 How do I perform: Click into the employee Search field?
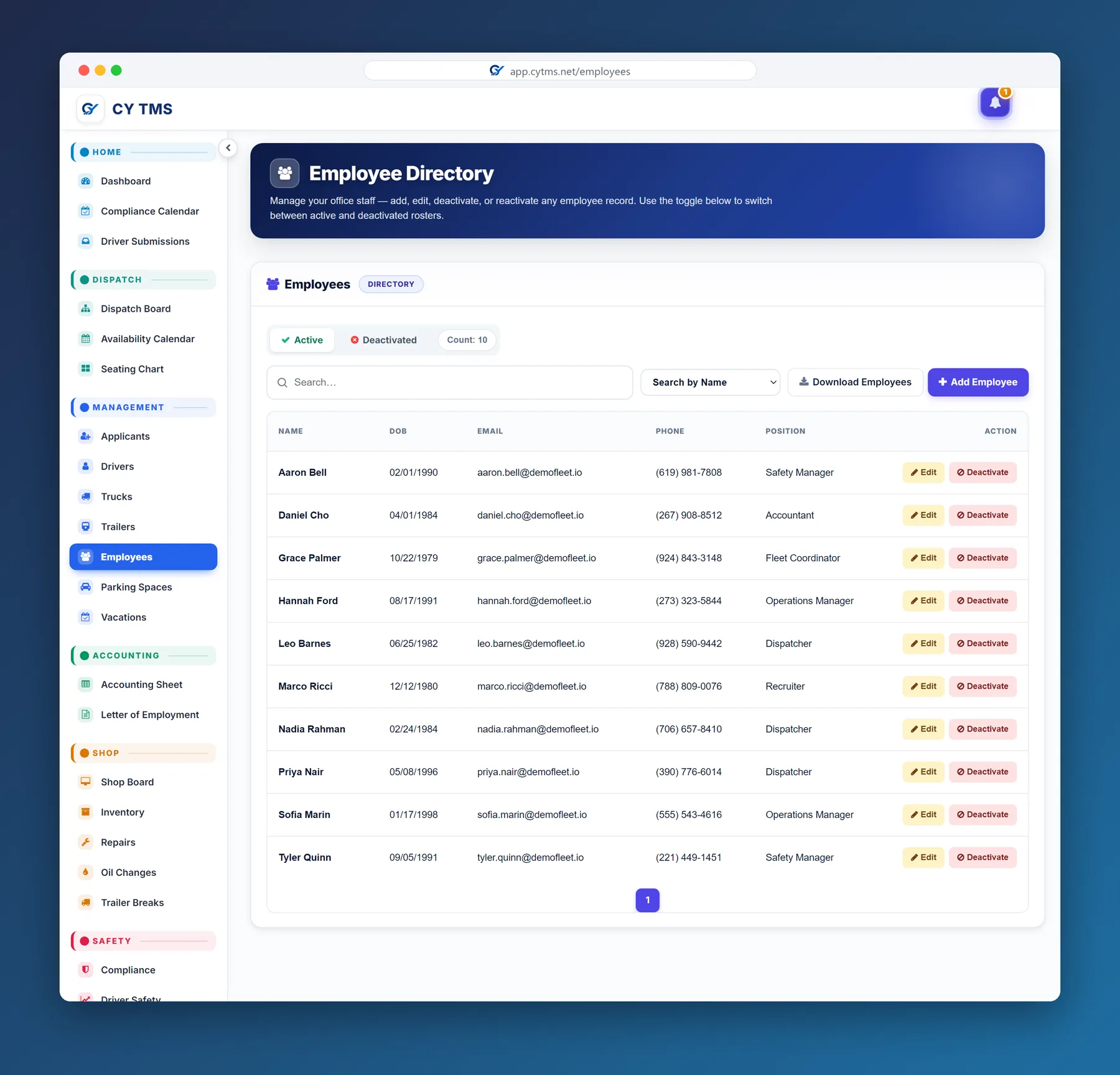(x=450, y=382)
